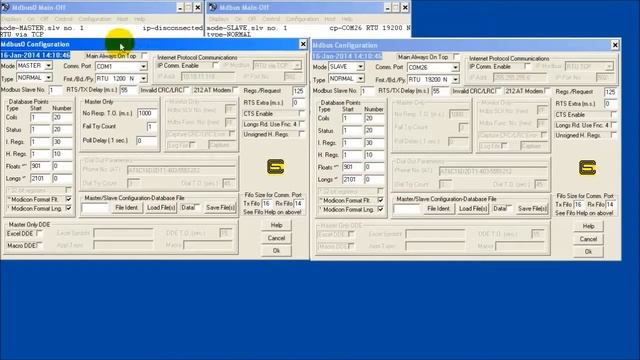The image size is (640, 360).
Task: Open the Fmt./Bd./Py. RTU 19200 N dropdown
Action: [x=455, y=80]
